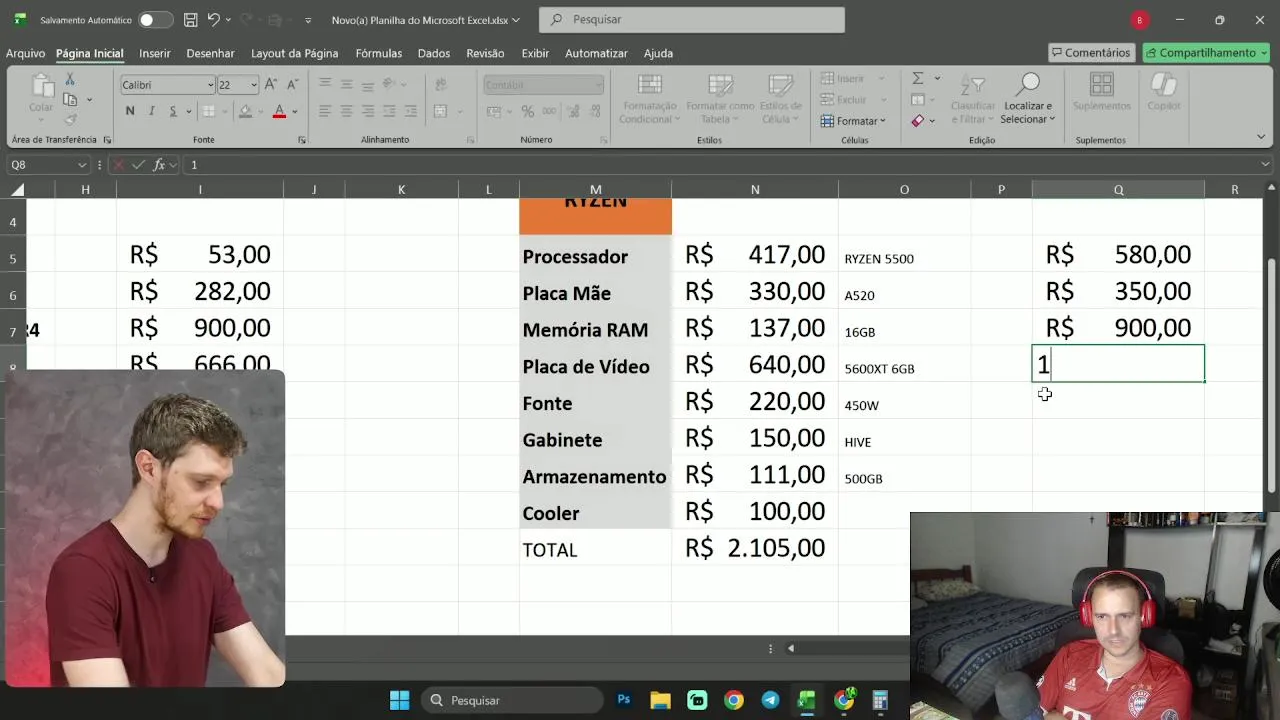The width and height of the screenshot is (1280, 720).
Task: Open clipboard group dialog launcher
Action: click(105, 140)
